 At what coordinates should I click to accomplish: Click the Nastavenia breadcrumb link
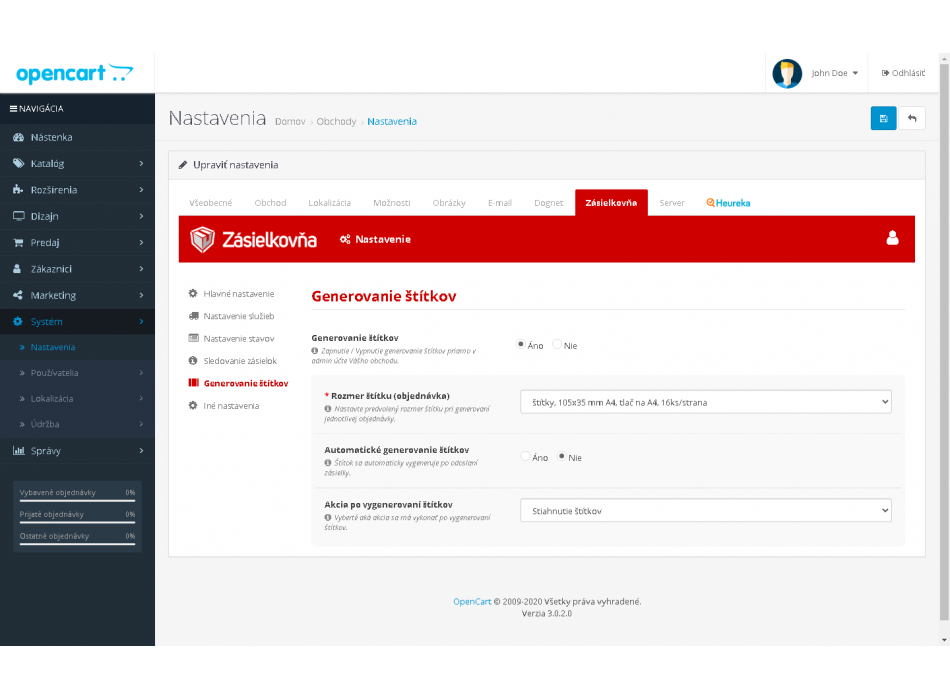click(x=392, y=121)
